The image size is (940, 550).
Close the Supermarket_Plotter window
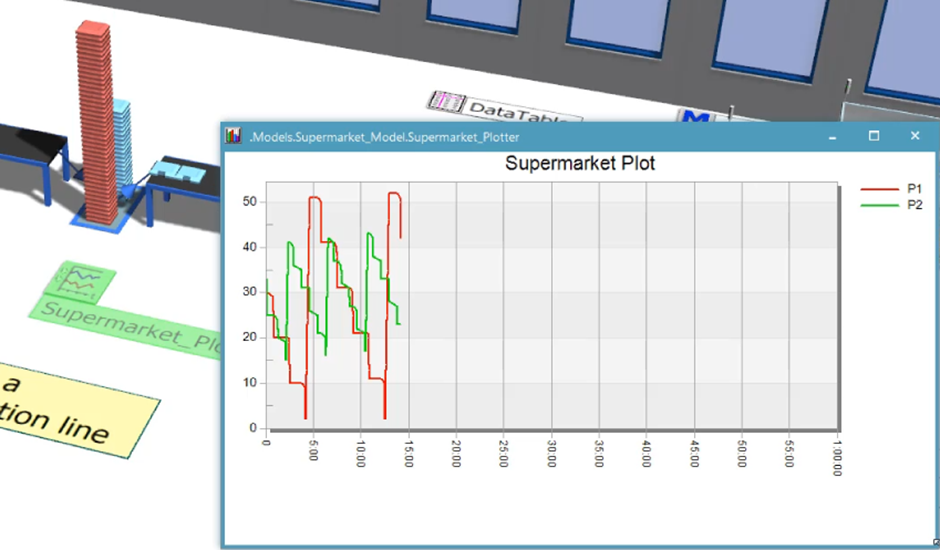[915, 136]
